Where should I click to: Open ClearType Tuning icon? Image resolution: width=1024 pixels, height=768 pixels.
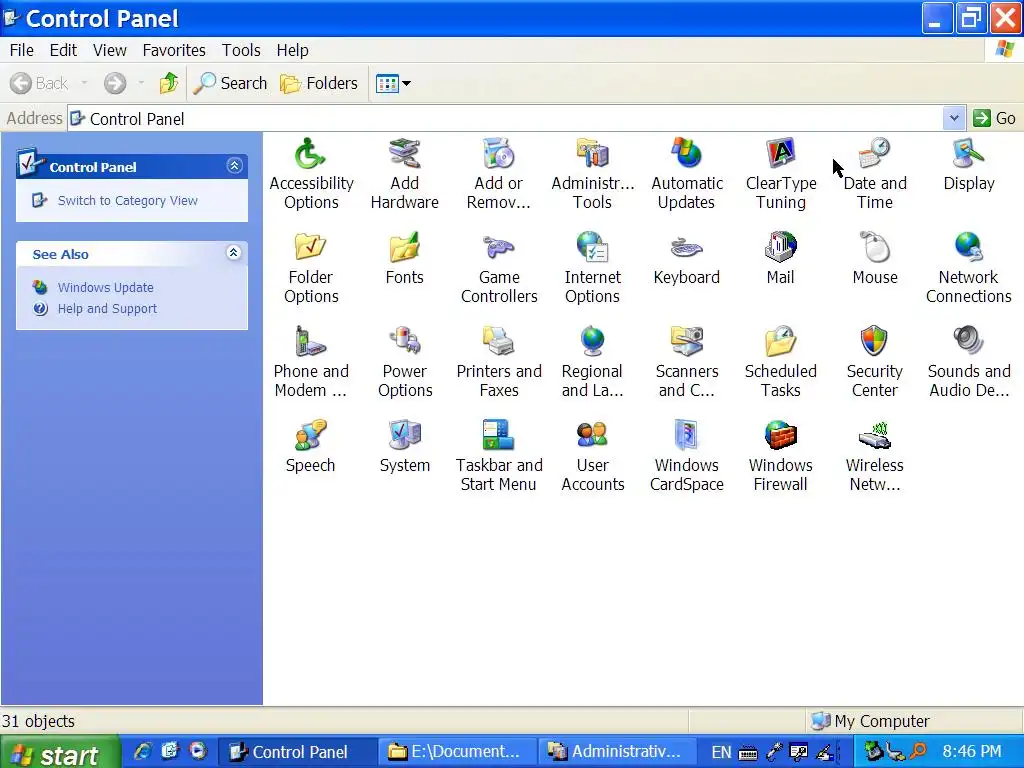780,154
